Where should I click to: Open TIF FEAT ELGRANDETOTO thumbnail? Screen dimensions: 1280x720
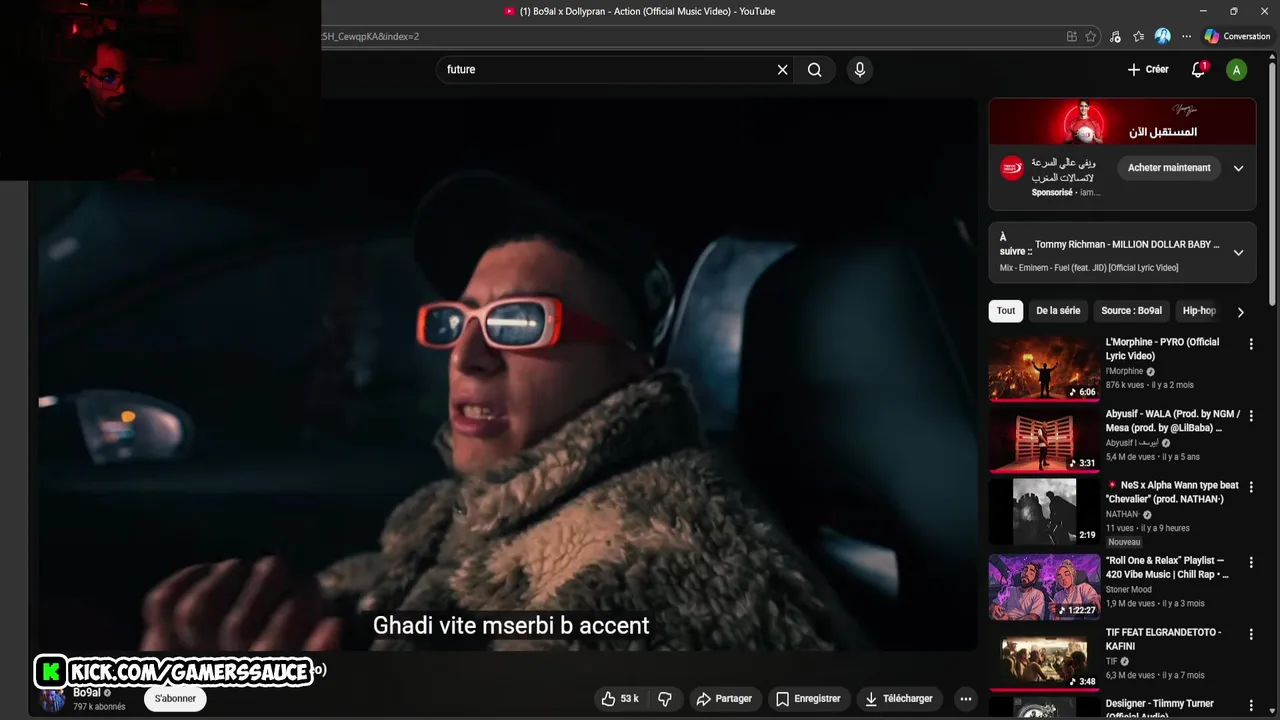click(1044, 659)
